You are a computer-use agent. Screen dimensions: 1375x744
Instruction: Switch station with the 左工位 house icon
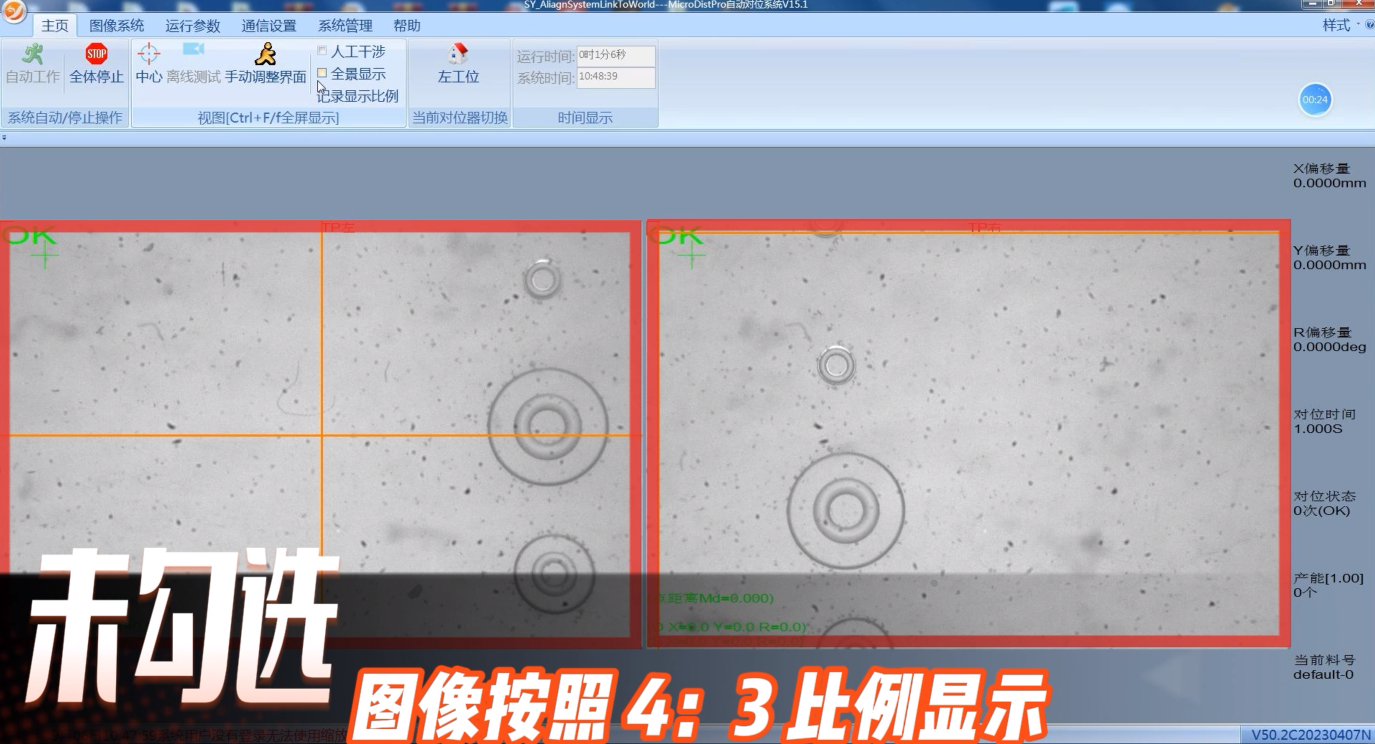click(x=458, y=54)
